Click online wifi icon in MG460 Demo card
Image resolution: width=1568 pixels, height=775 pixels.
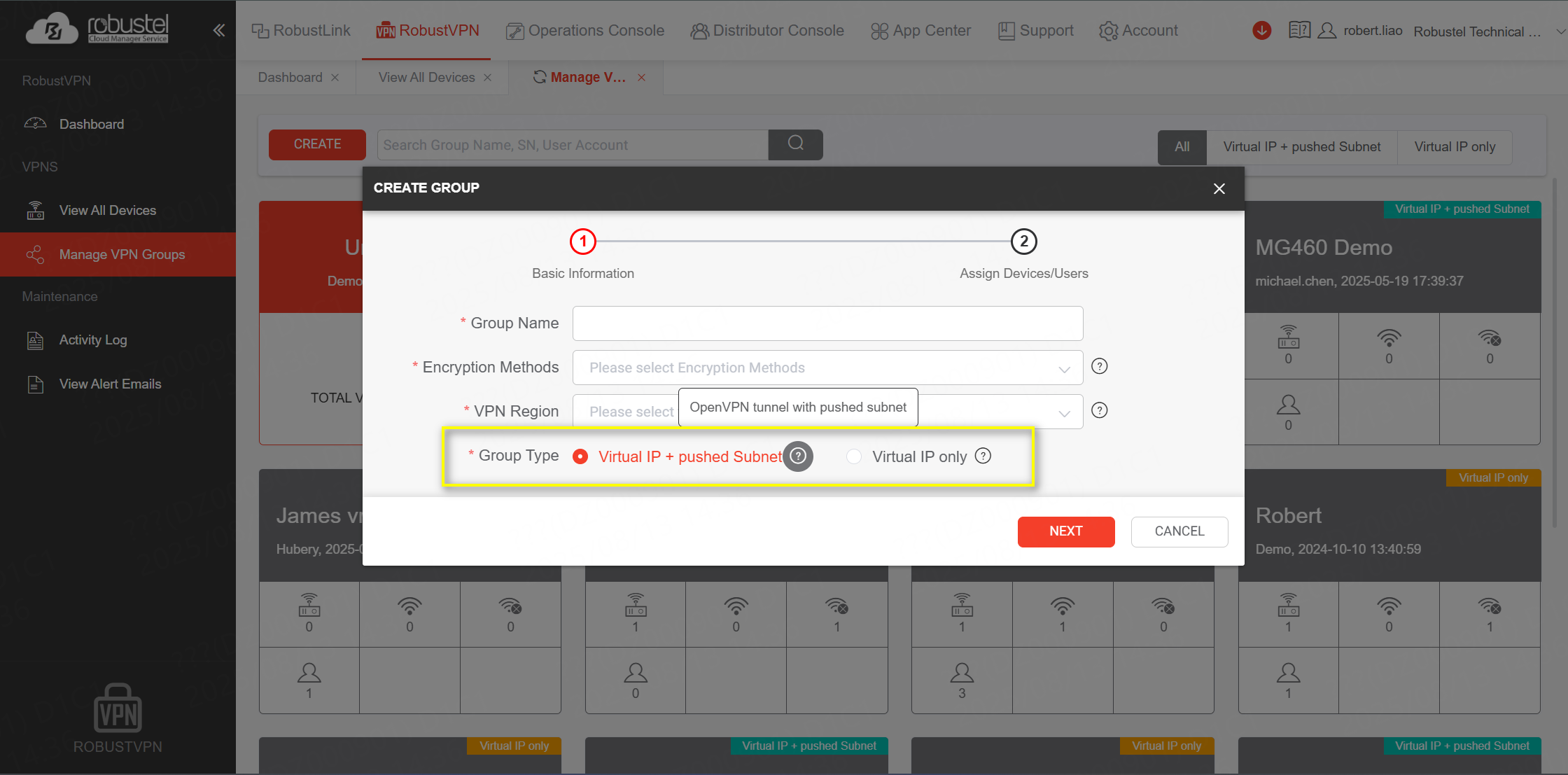[x=1389, y=337]
